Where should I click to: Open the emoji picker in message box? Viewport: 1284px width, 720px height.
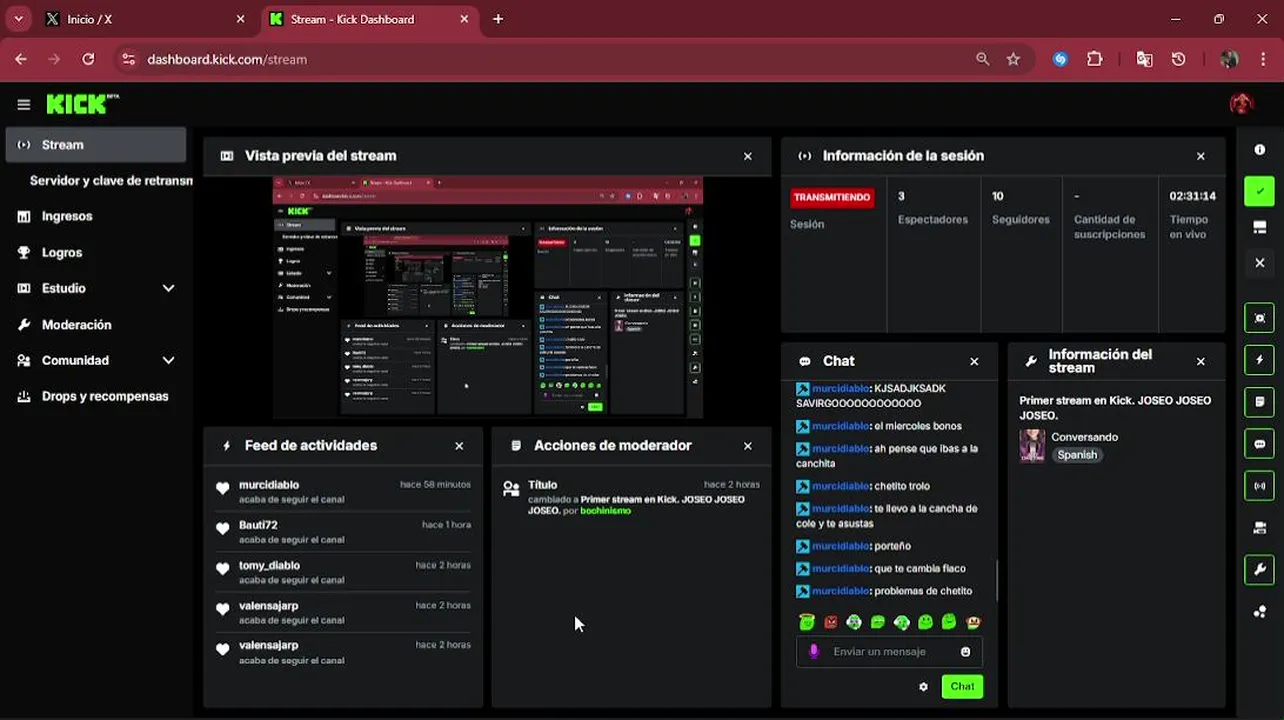pyautogui.click(x=965, y=652)
